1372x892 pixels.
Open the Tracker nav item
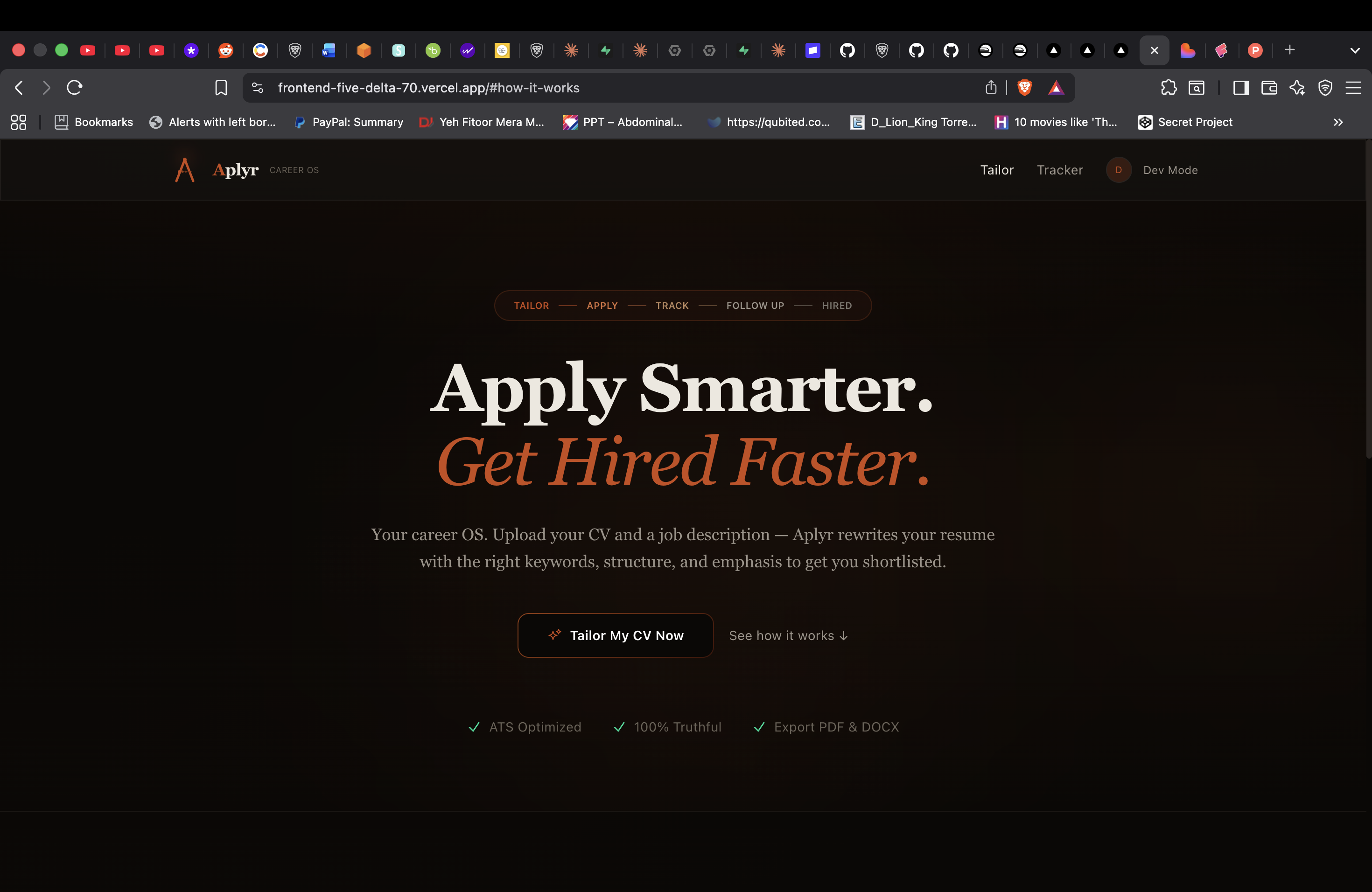[x=1059, y=170]
